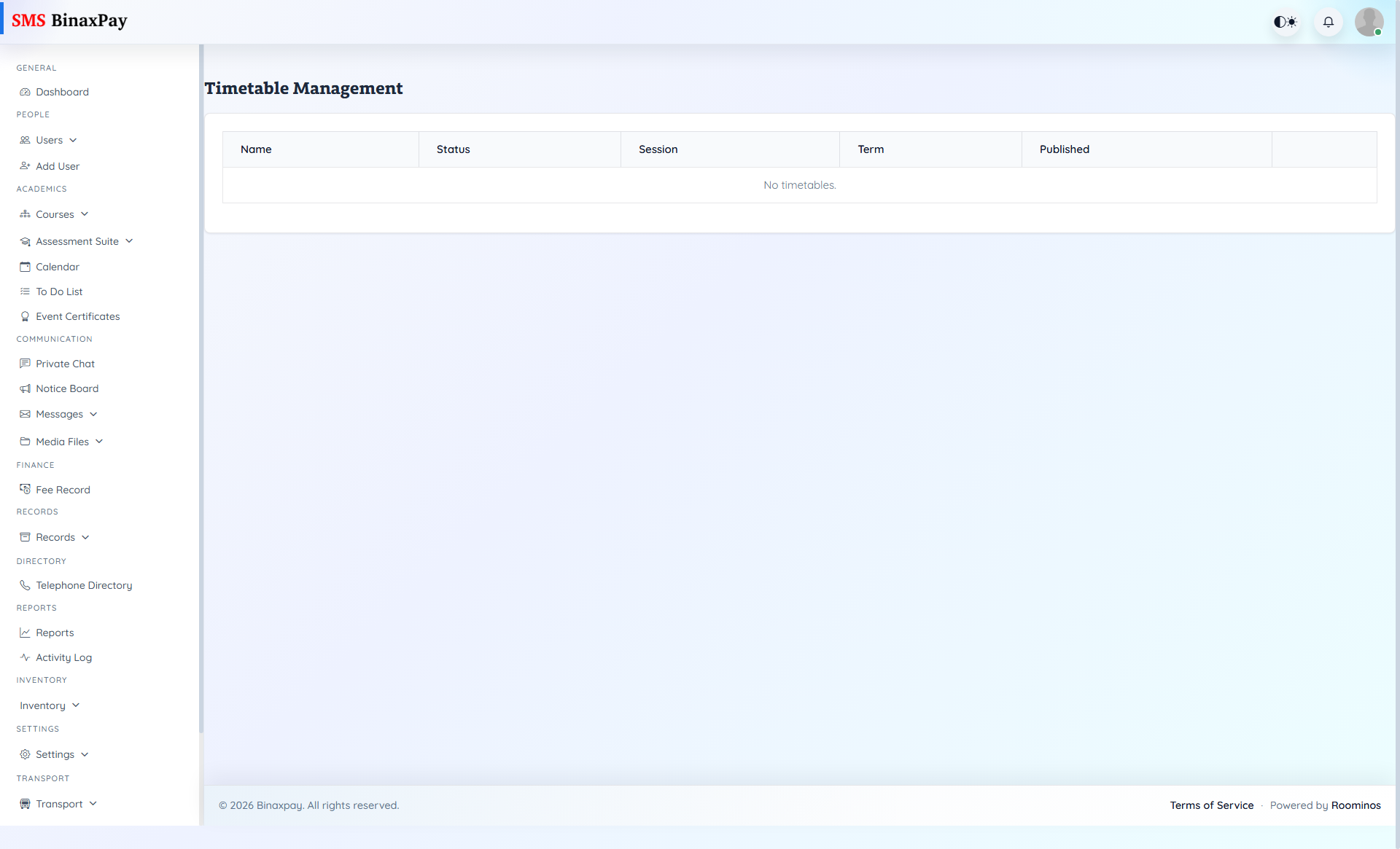Click the Roominos link in the footer
Image resolution: width=1400 pixels, height=849 pixels.
pos(1356,805)
